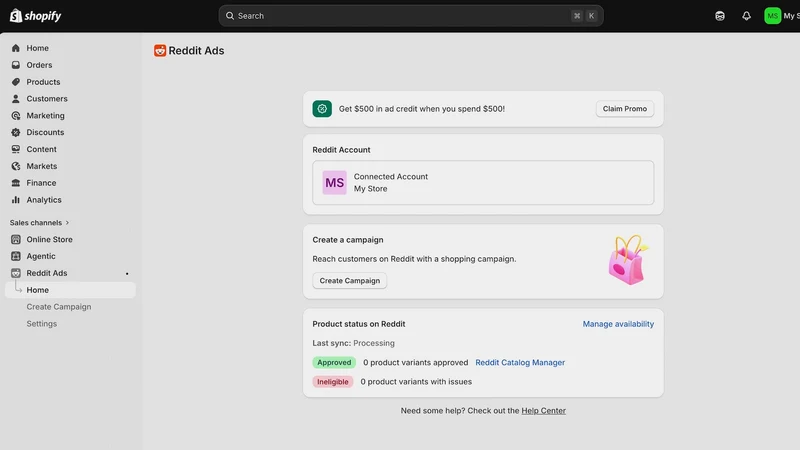800x450 pixels.
Task: Click the Marketing target icon
Action: (x=16, y=115)
